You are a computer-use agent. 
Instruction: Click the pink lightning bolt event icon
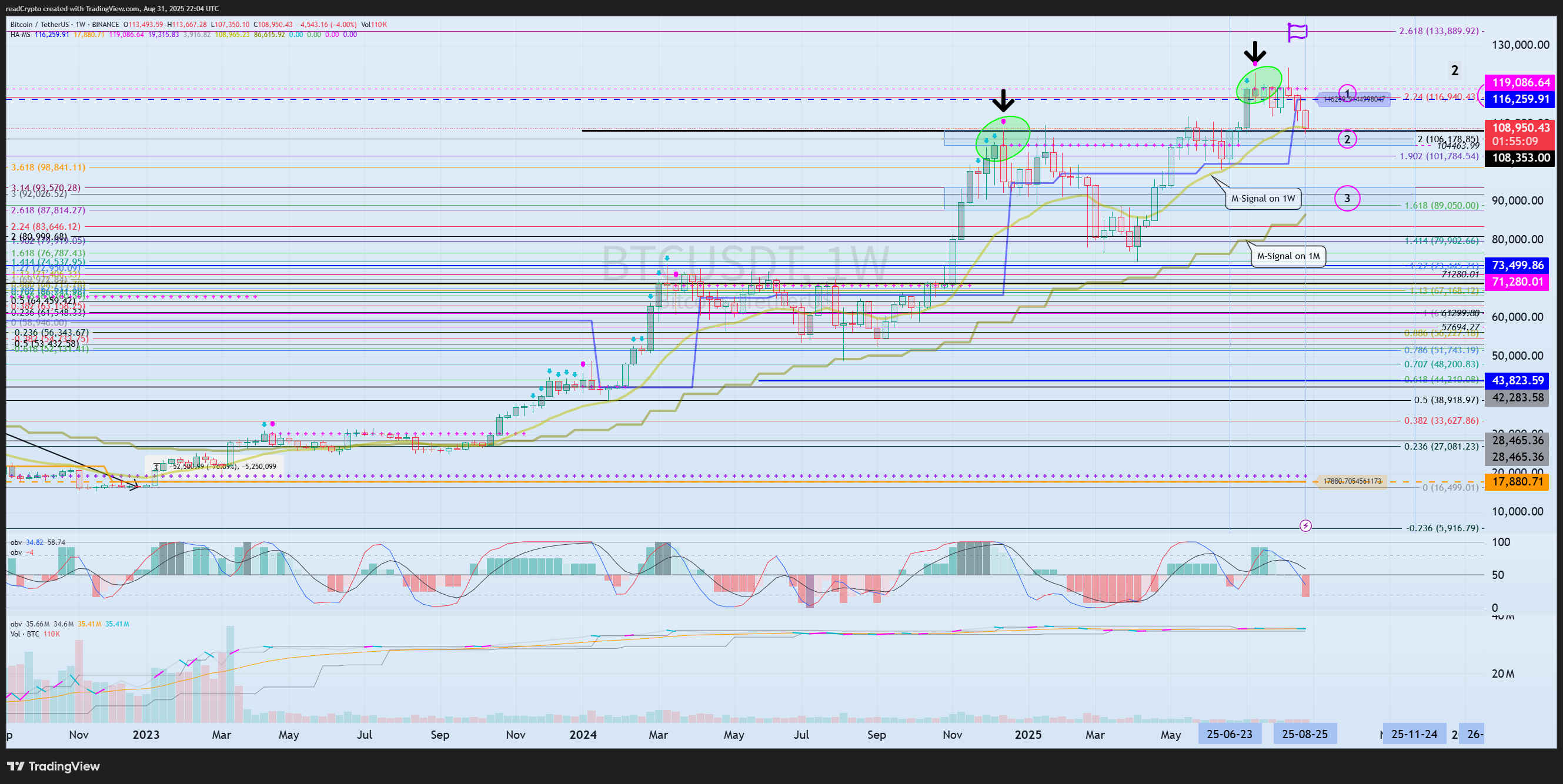point(1305,525)
